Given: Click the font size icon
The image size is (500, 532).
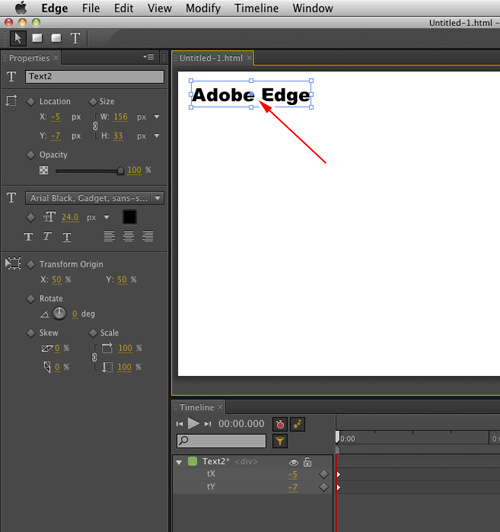Looking at the screenshot, I should pos(50,217).
